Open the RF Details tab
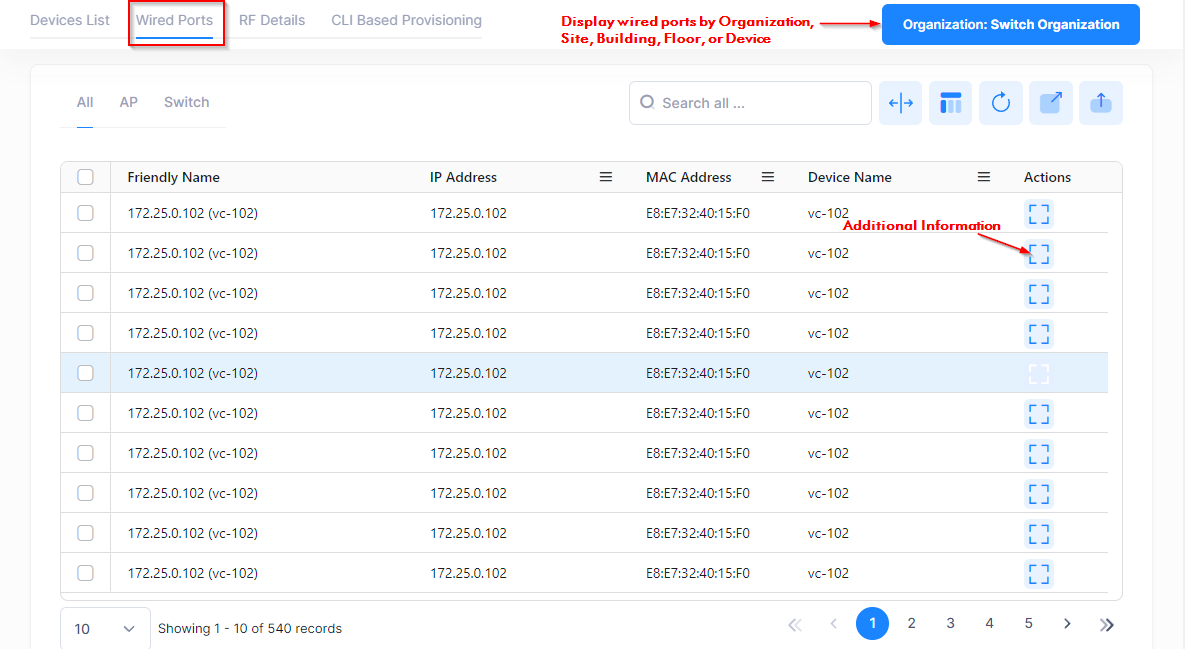 (x=272, y=20)
